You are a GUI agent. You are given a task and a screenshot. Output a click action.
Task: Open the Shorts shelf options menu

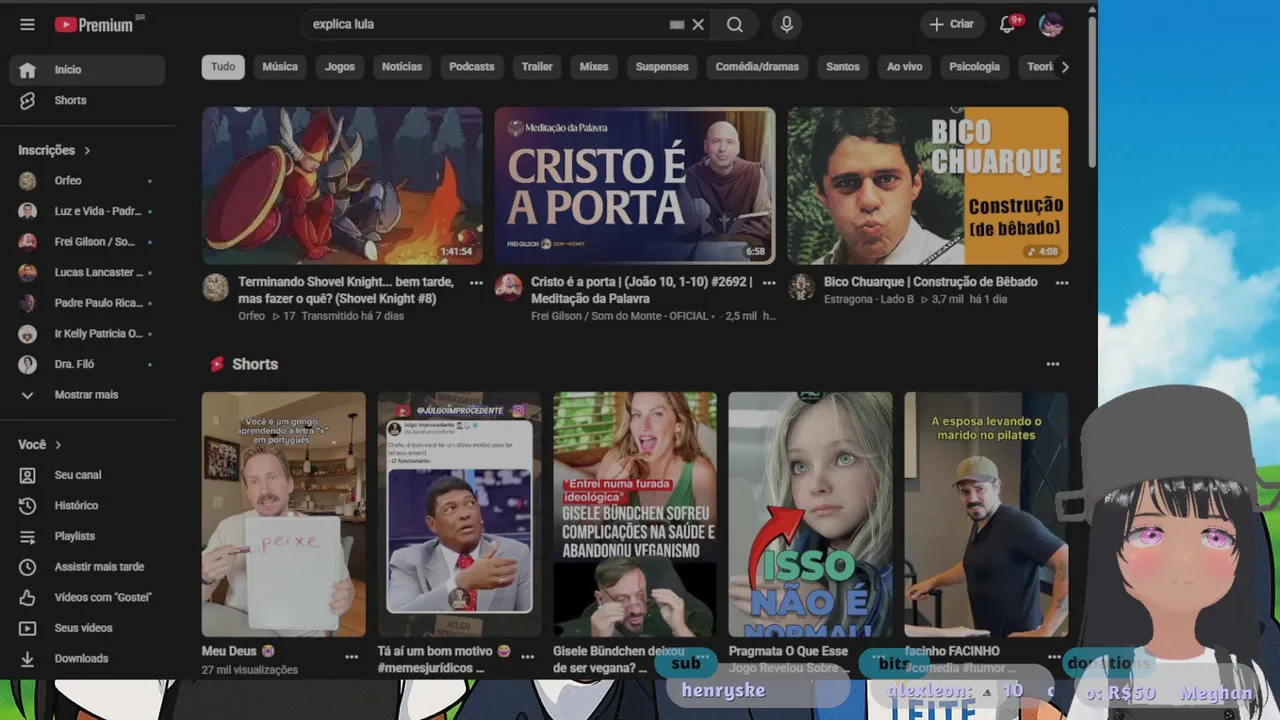pos(1052,364)
